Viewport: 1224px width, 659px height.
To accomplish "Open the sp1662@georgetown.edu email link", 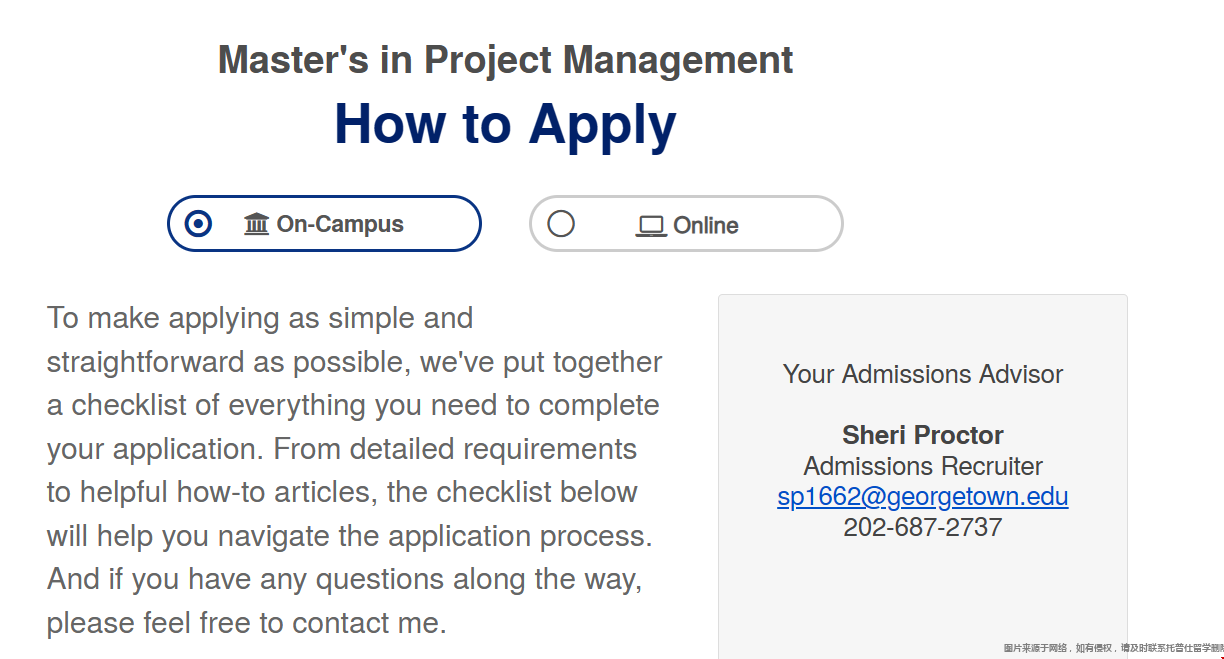I will (922, 497).
